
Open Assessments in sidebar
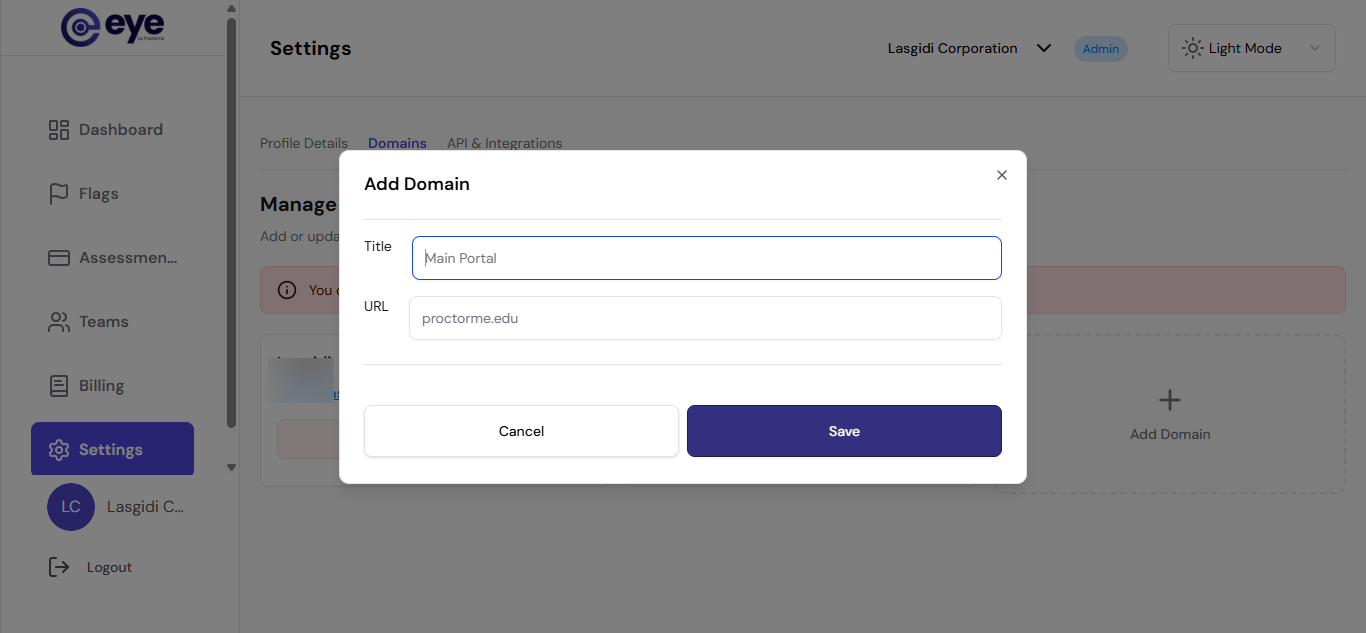[x=112, y=258]
